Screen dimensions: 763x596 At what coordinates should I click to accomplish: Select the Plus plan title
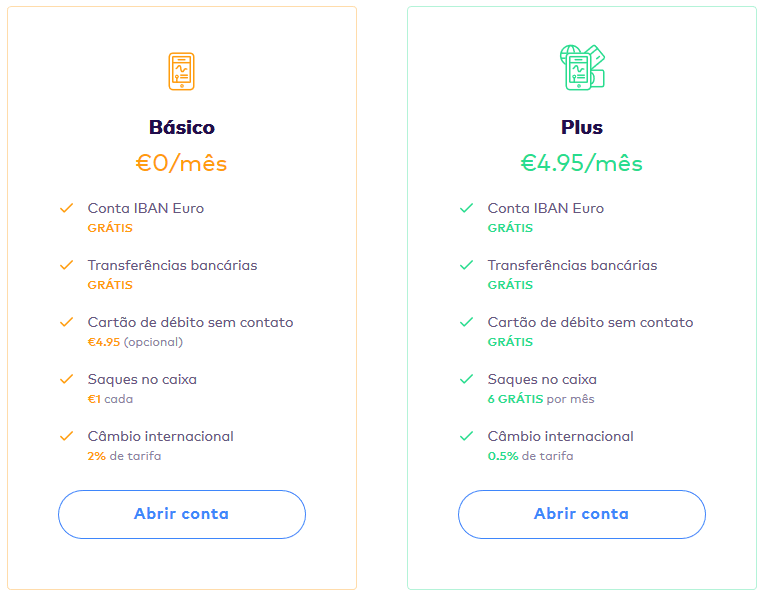coord(582,127)
